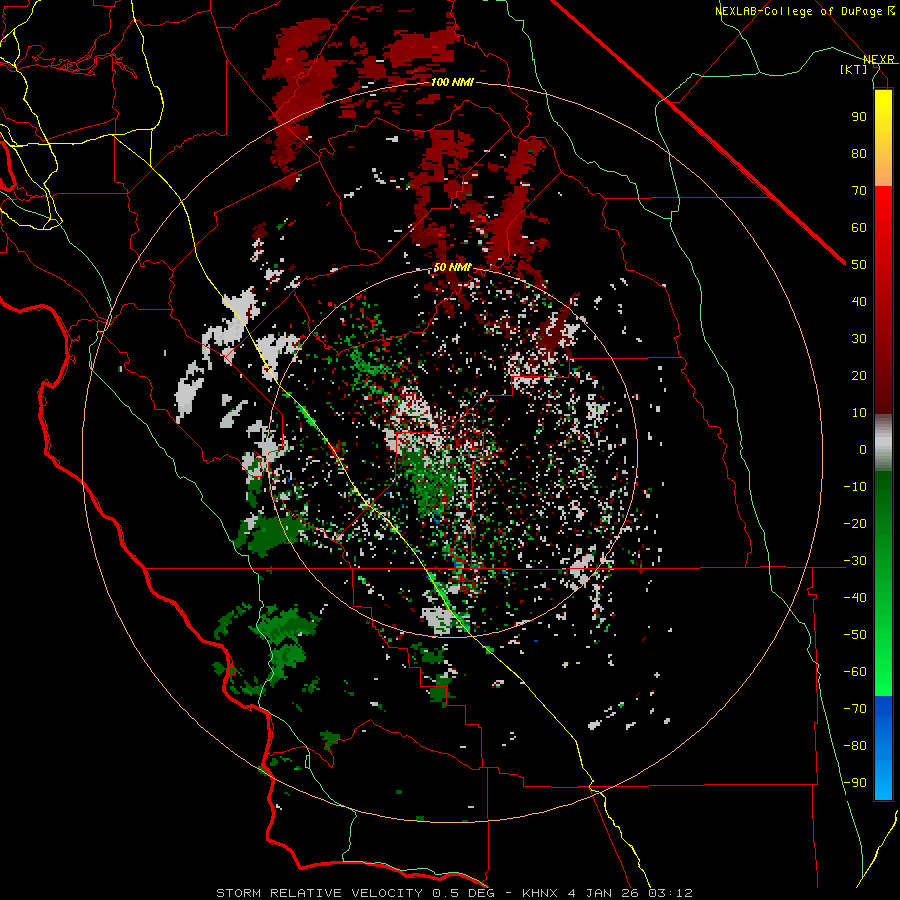Click the 10 value on the velocity scale
The width and height of the screenshot is (900, 900).
click(859, 413)
